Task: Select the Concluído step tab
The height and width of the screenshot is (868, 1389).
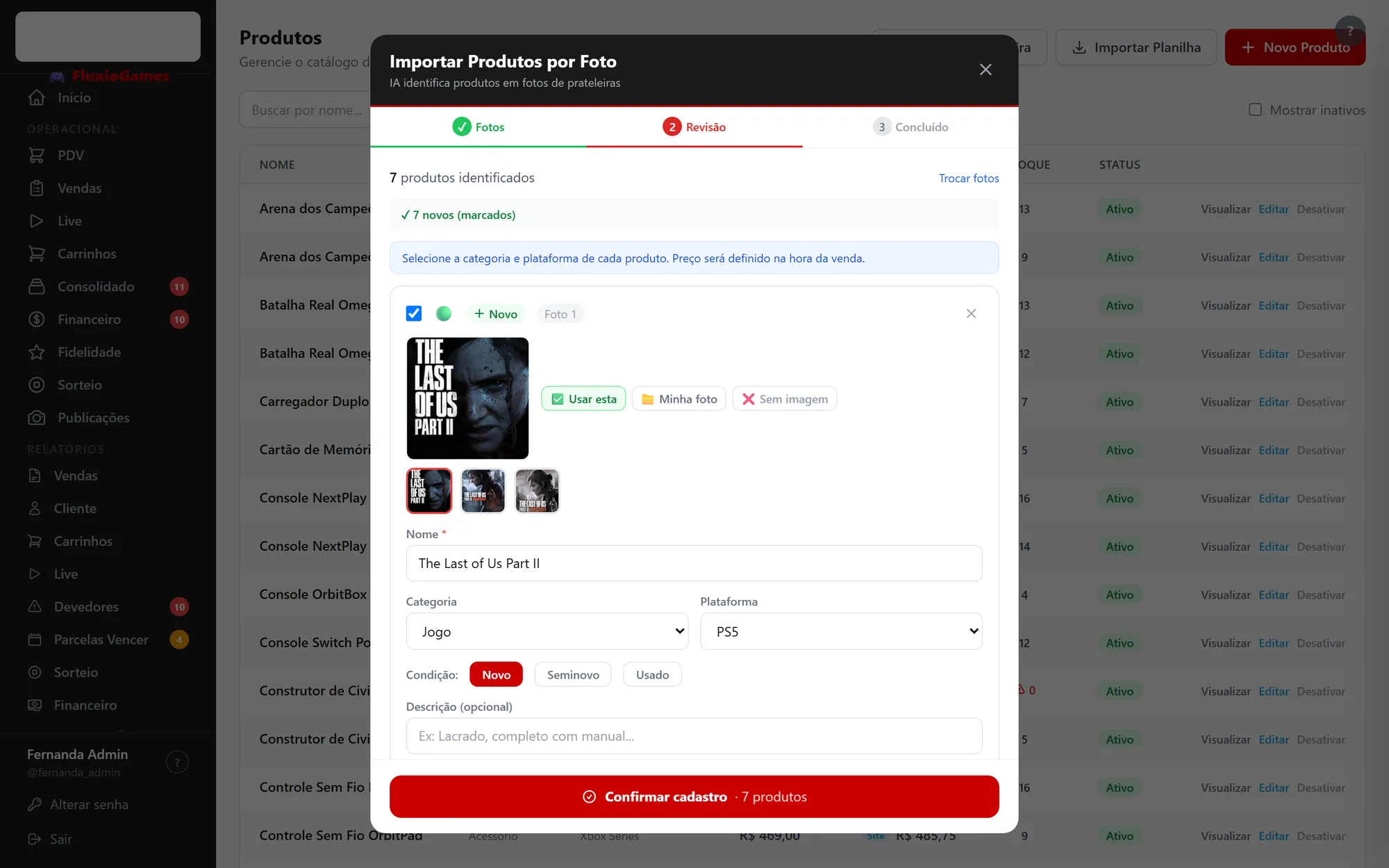Action: tap(910, 127)
